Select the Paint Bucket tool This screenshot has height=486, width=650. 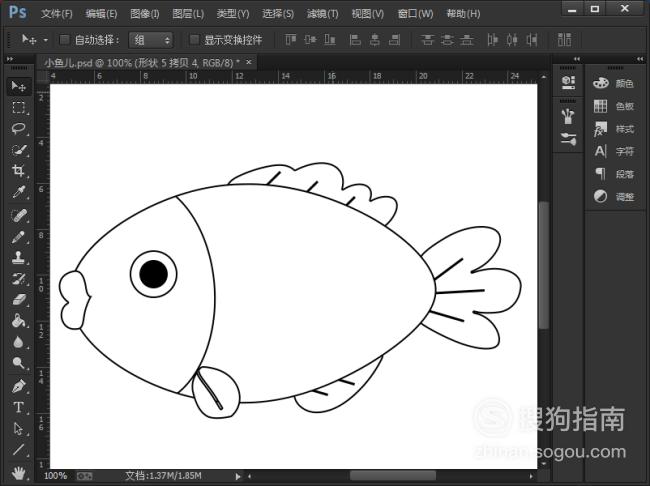click(x=19, y=321)
